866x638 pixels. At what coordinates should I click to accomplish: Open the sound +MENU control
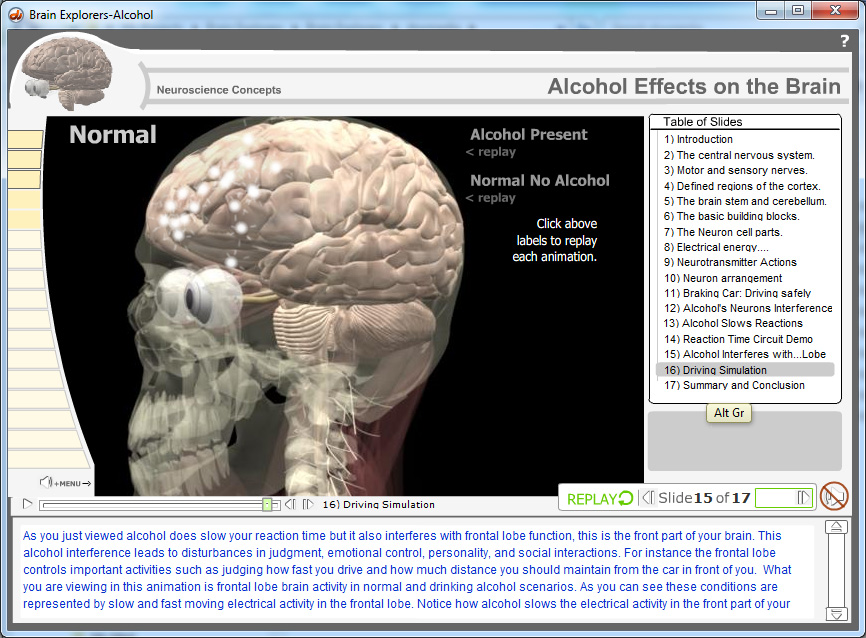click(66, 483)
